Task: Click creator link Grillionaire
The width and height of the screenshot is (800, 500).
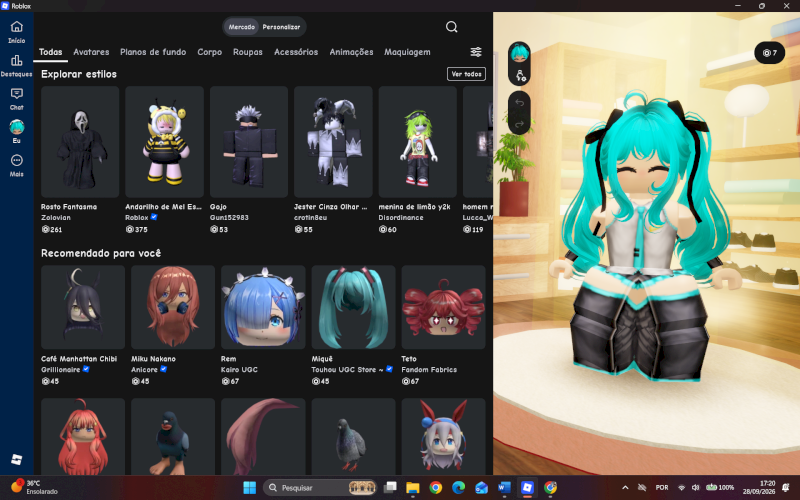Action: pos(61,369)
